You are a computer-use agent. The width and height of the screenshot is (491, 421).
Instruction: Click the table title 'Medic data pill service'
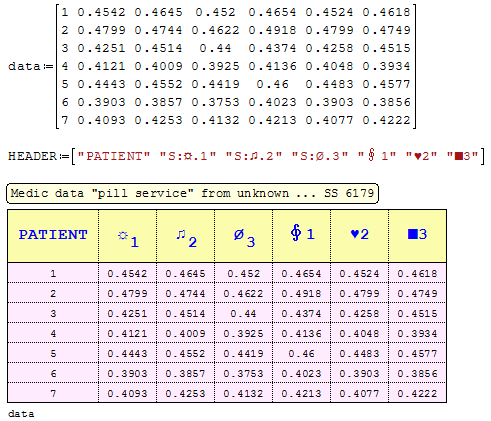[x=192, y=193]
